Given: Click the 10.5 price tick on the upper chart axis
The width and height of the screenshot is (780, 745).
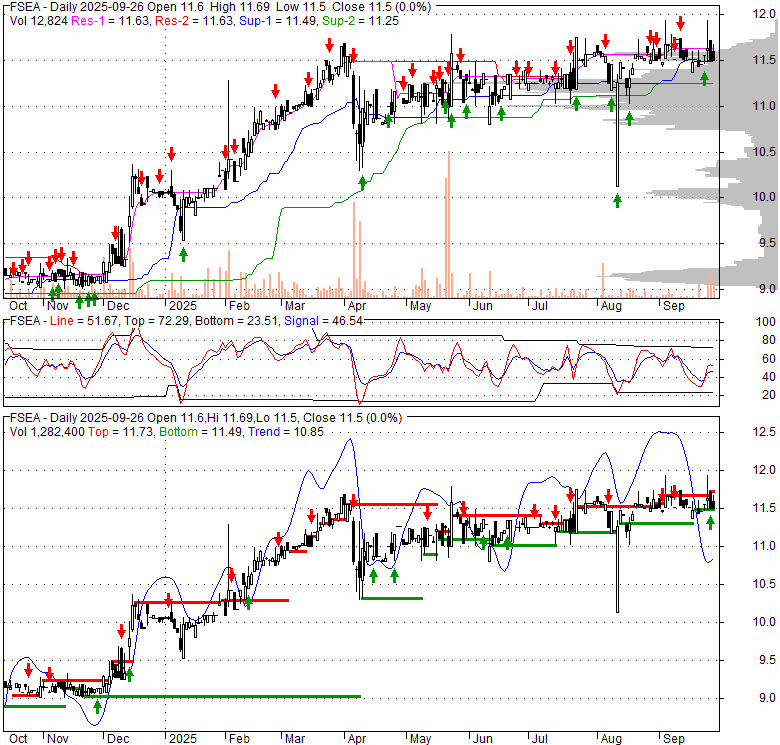Looking at the screenshot, I should (x=764, y=152).
